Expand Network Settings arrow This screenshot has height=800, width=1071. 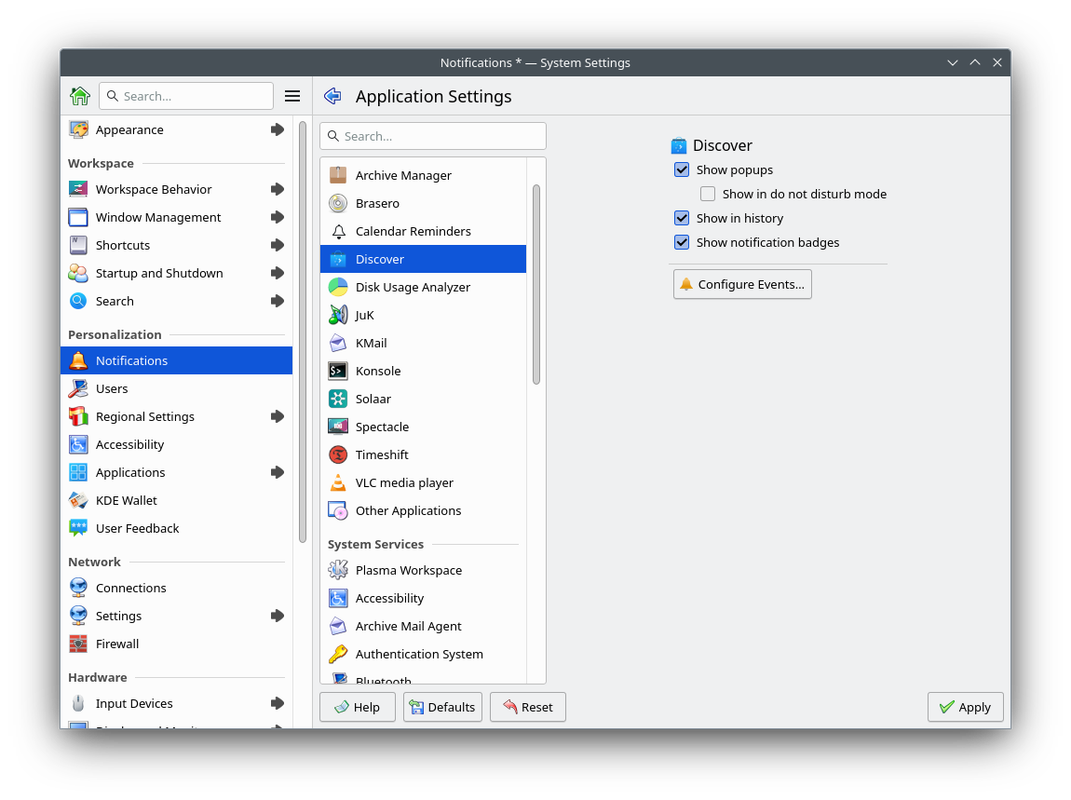pyautogui.click(x=277, y=616)
